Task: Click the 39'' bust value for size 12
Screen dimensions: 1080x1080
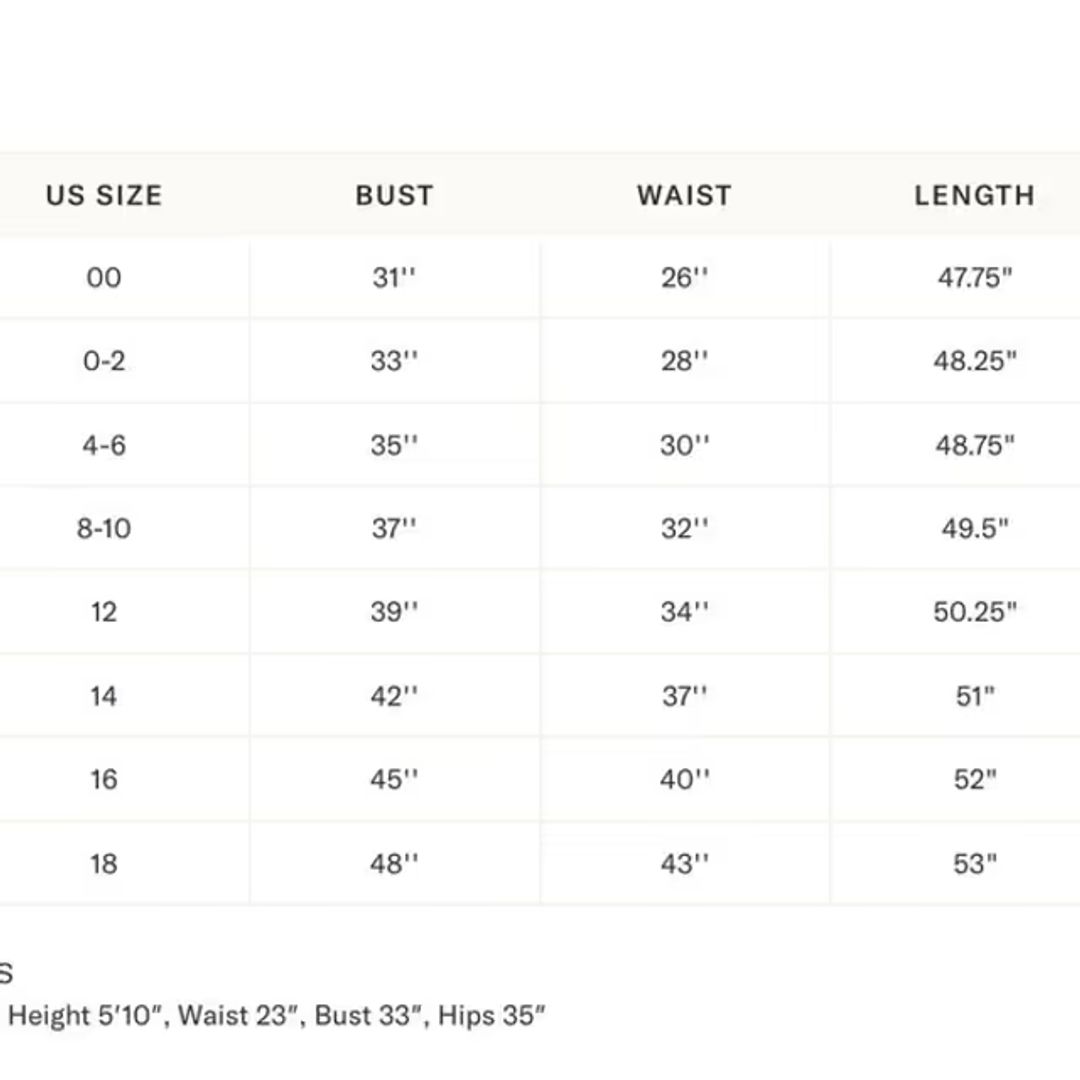Action: (x=394, y=612)
